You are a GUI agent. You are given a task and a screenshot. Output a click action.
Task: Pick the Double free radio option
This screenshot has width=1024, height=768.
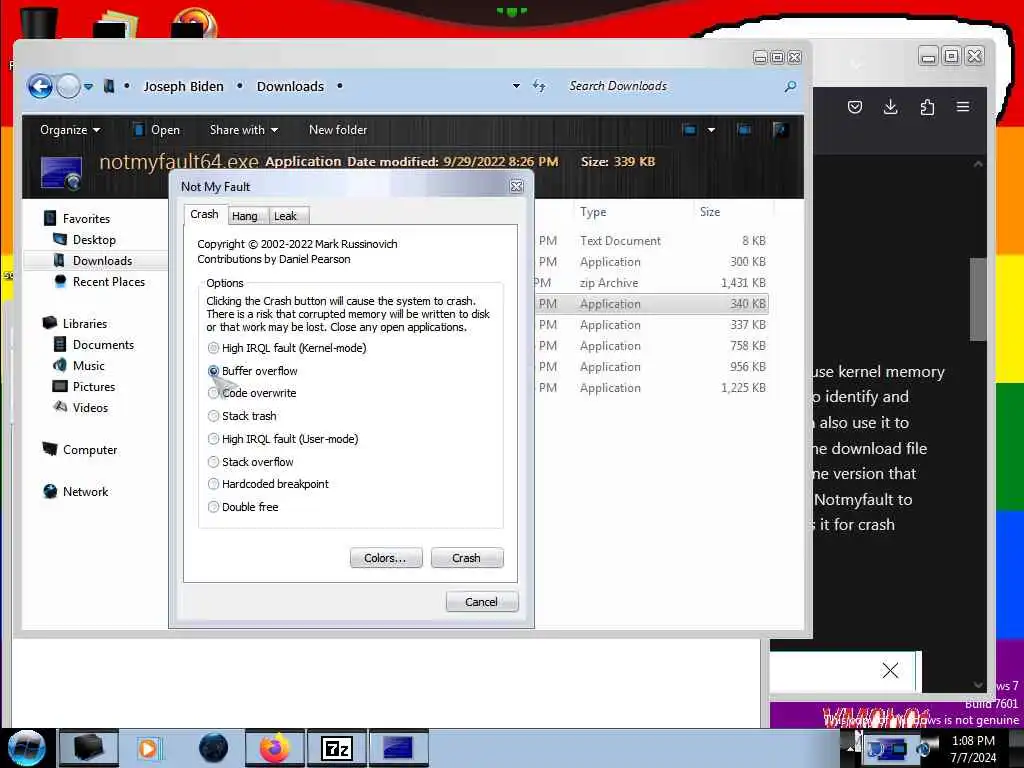[213, 507]
